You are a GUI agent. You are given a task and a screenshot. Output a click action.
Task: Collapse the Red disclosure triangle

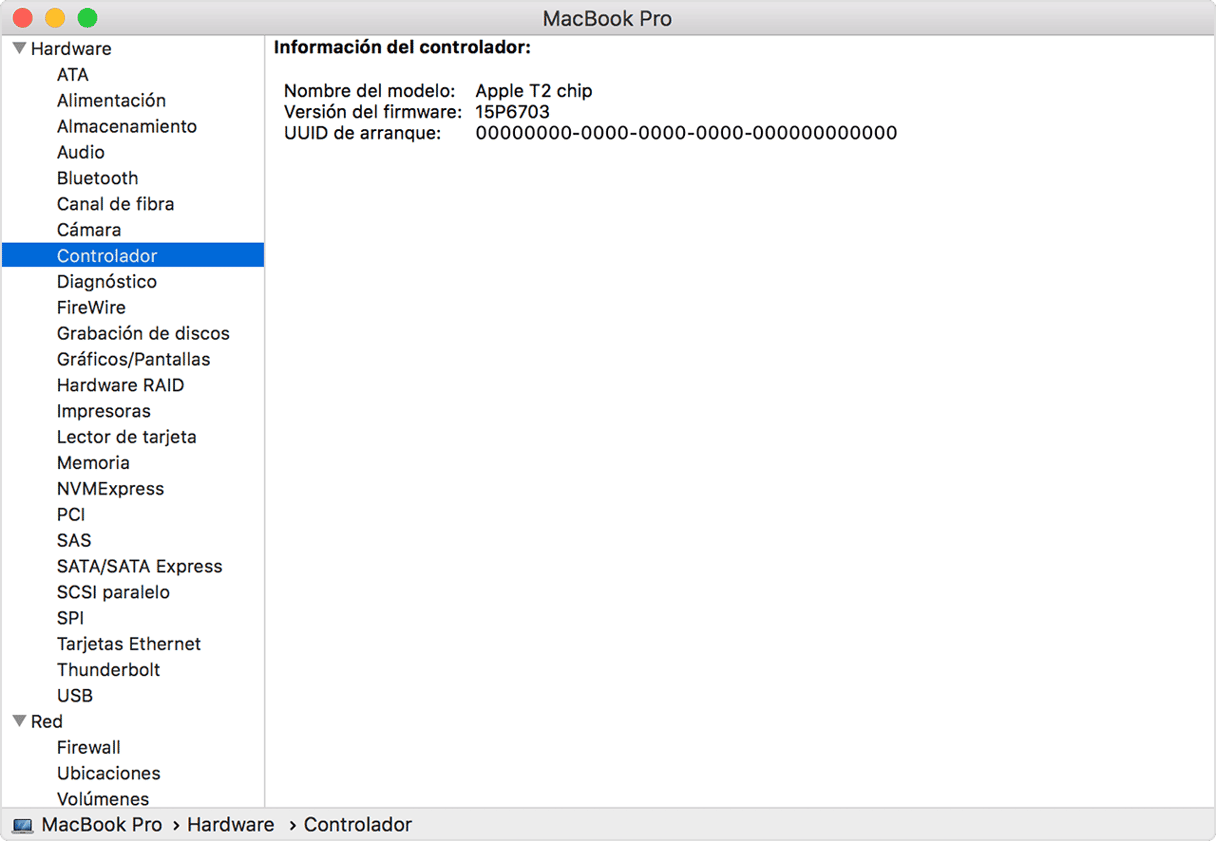pos(19,721)
